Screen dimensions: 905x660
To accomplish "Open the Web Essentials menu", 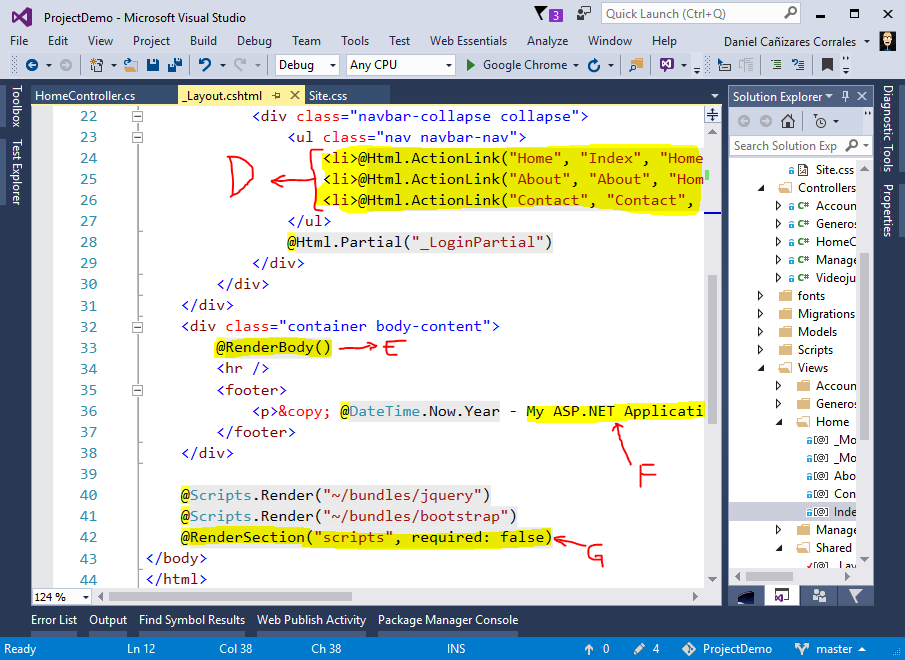I will coord(468,41).
